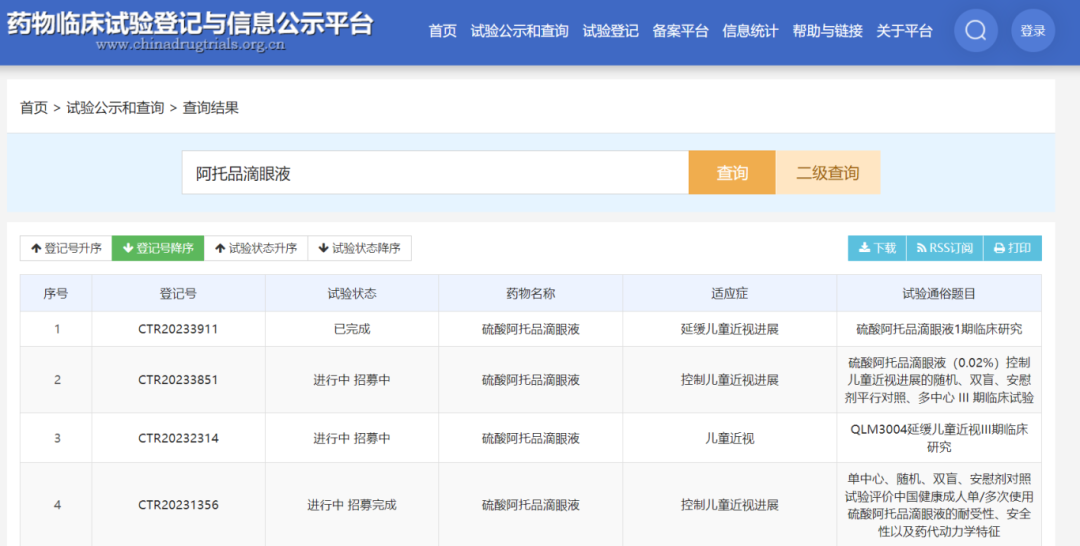Open 备案平台 navigation item

[x=681, y=31]
